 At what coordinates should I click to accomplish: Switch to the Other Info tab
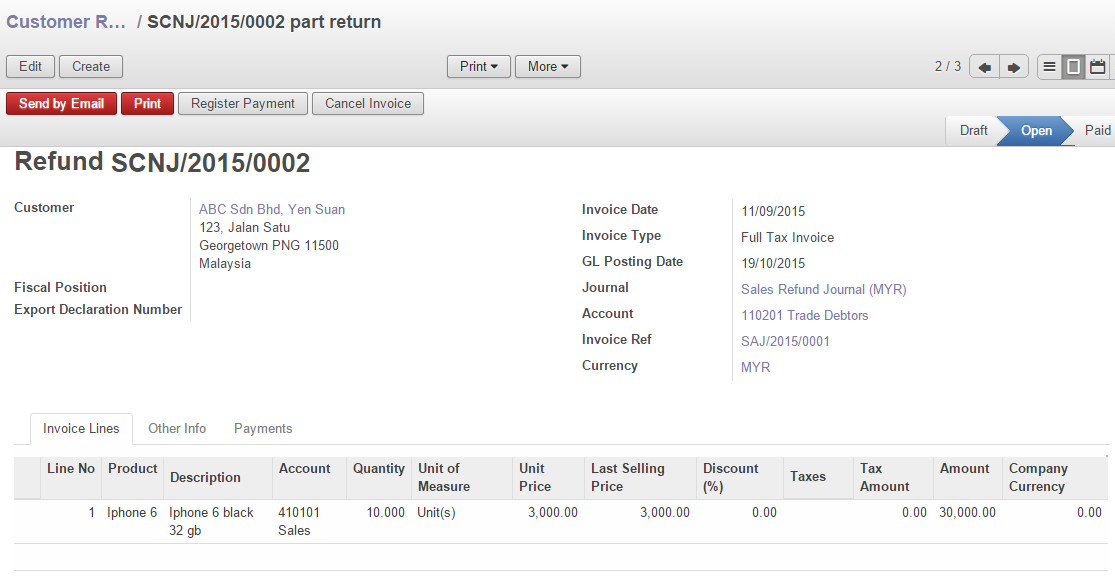[177, 428]
